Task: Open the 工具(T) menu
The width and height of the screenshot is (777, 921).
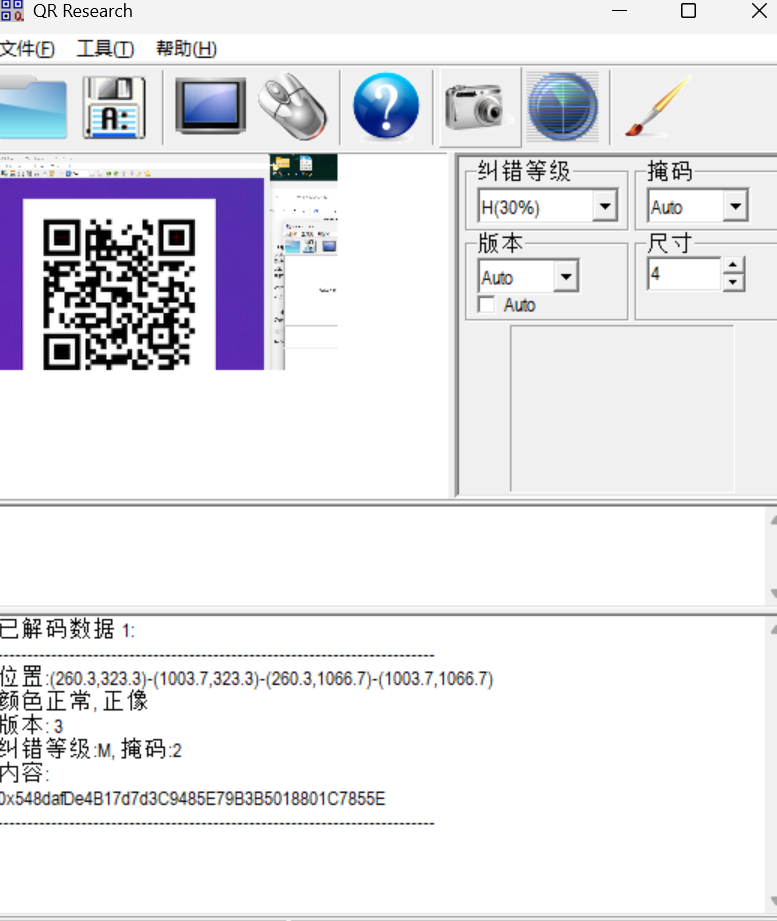Action: tap(105, 49)
